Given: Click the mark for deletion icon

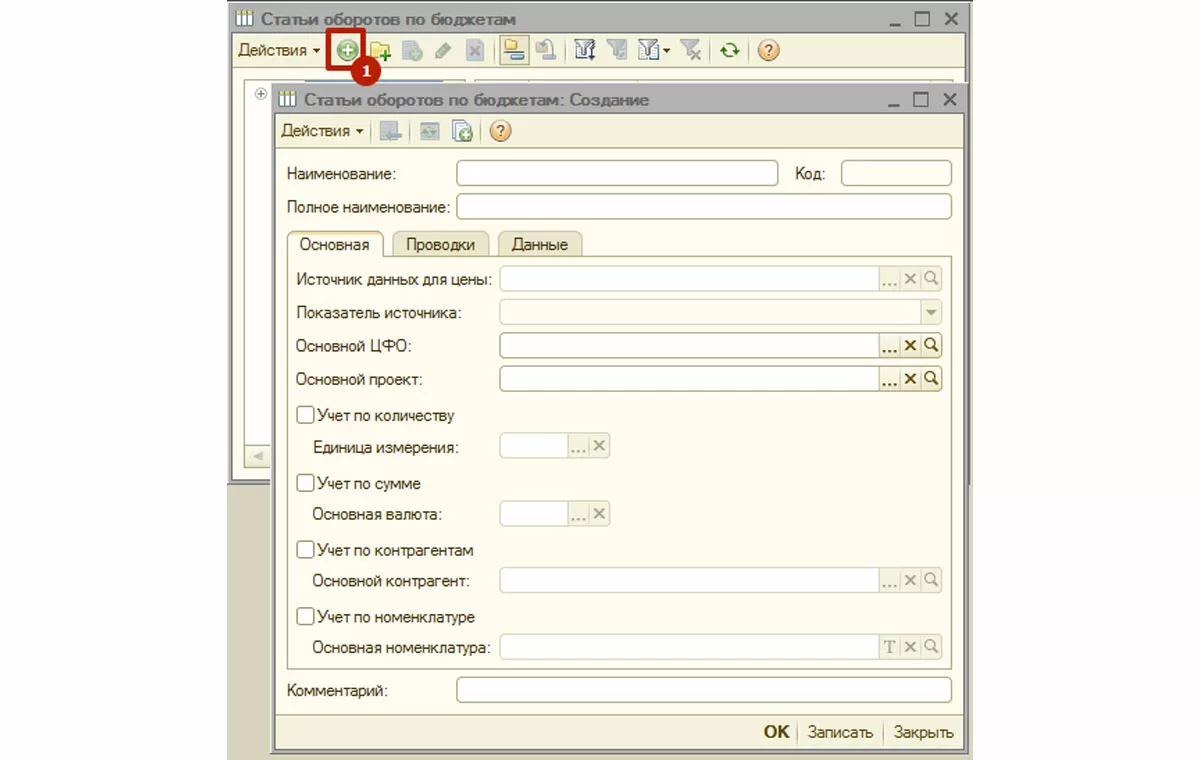Looking at the screenshot, I should pos(475,50).
